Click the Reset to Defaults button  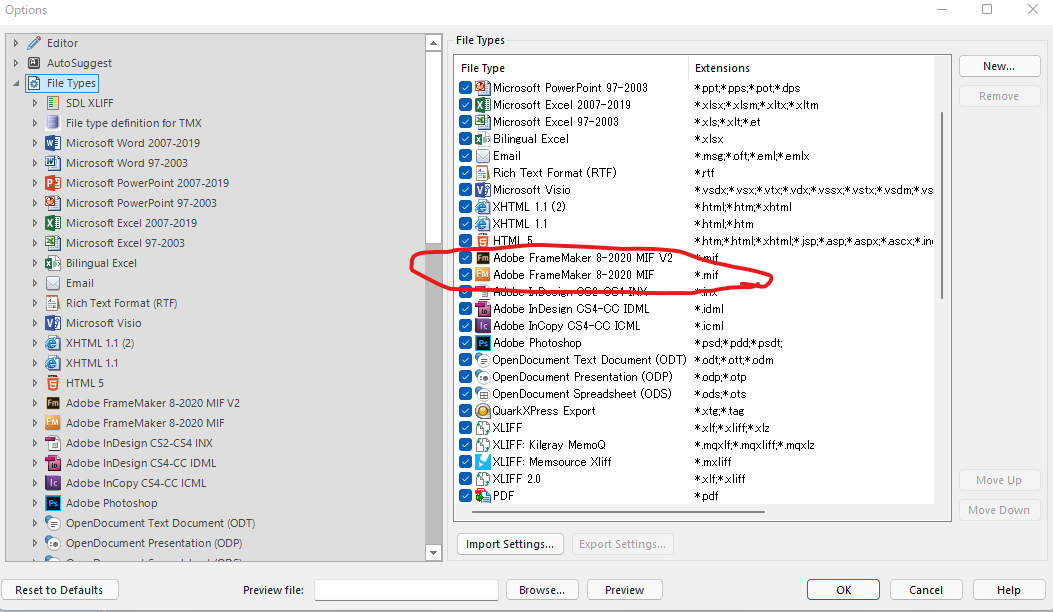click(59, 589)
